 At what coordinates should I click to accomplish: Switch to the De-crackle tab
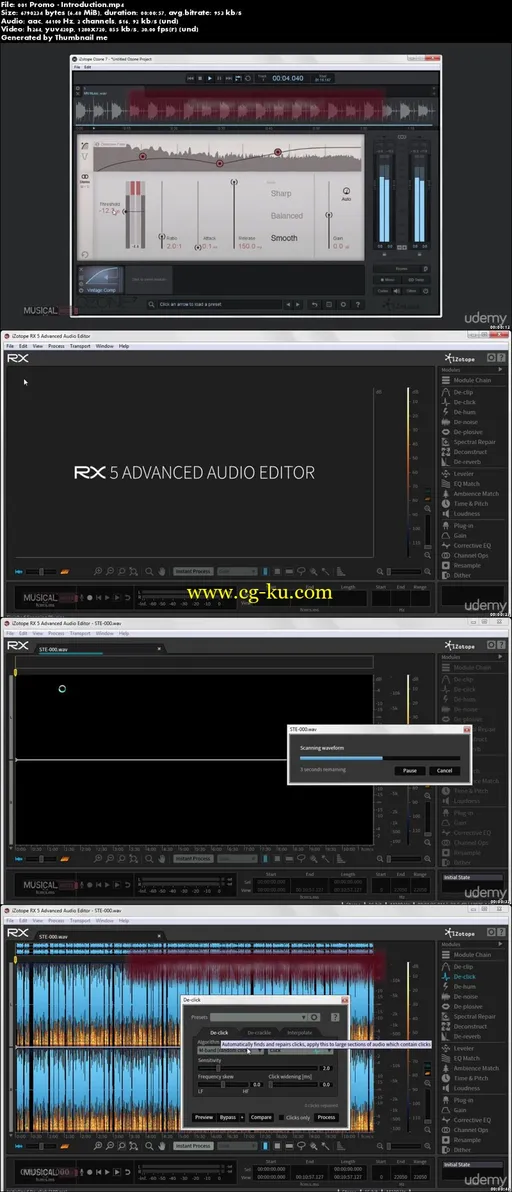point(259,1032)
